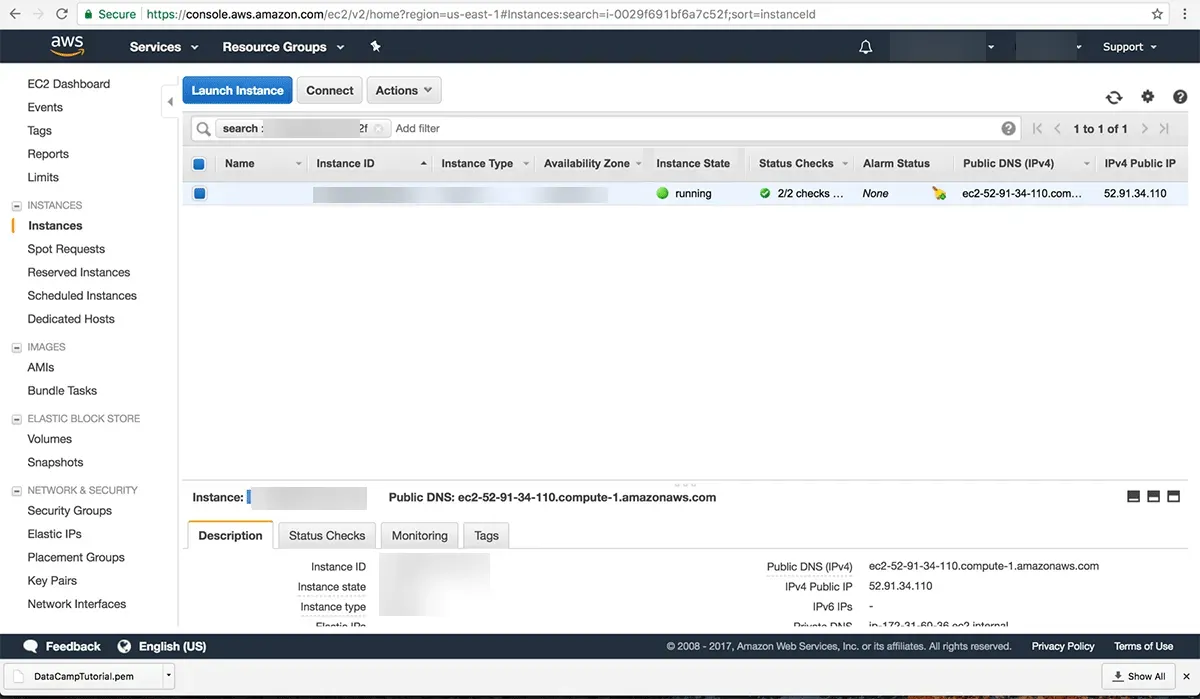
Task: Open the Services dropdown menu
Action: 164,47
